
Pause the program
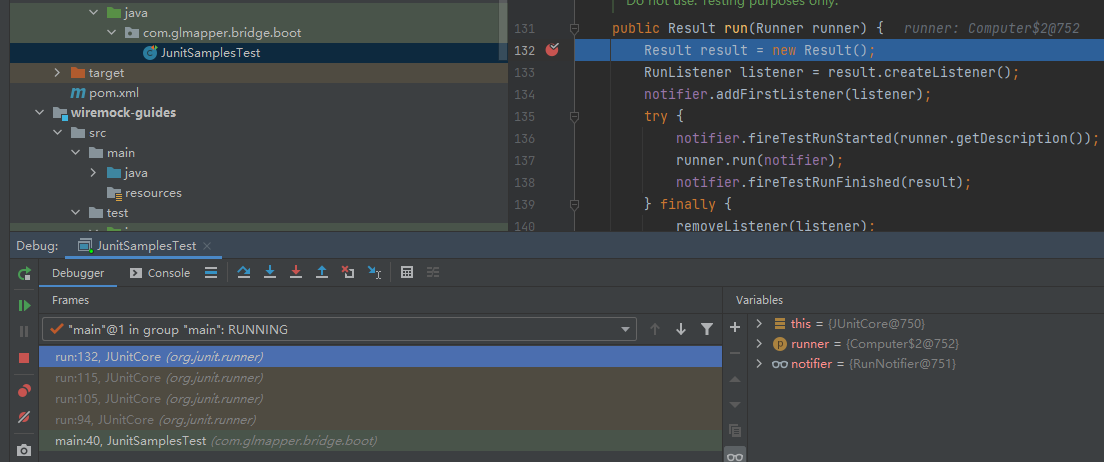tap(25, 331)
